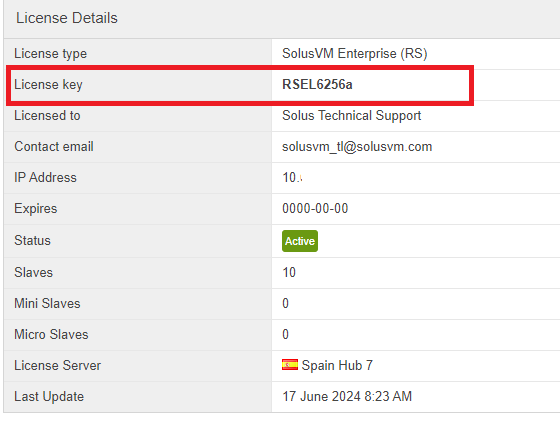Click the Status row label
Viewport: 560px width, 430px height.
(32, 240)
